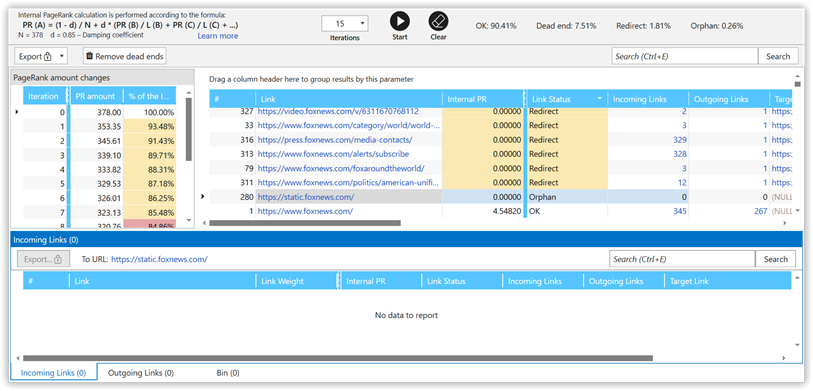Open https://www.foxnews.com/foxaroundtheworld/ link

pyautogui.click(x=341, y=168)
